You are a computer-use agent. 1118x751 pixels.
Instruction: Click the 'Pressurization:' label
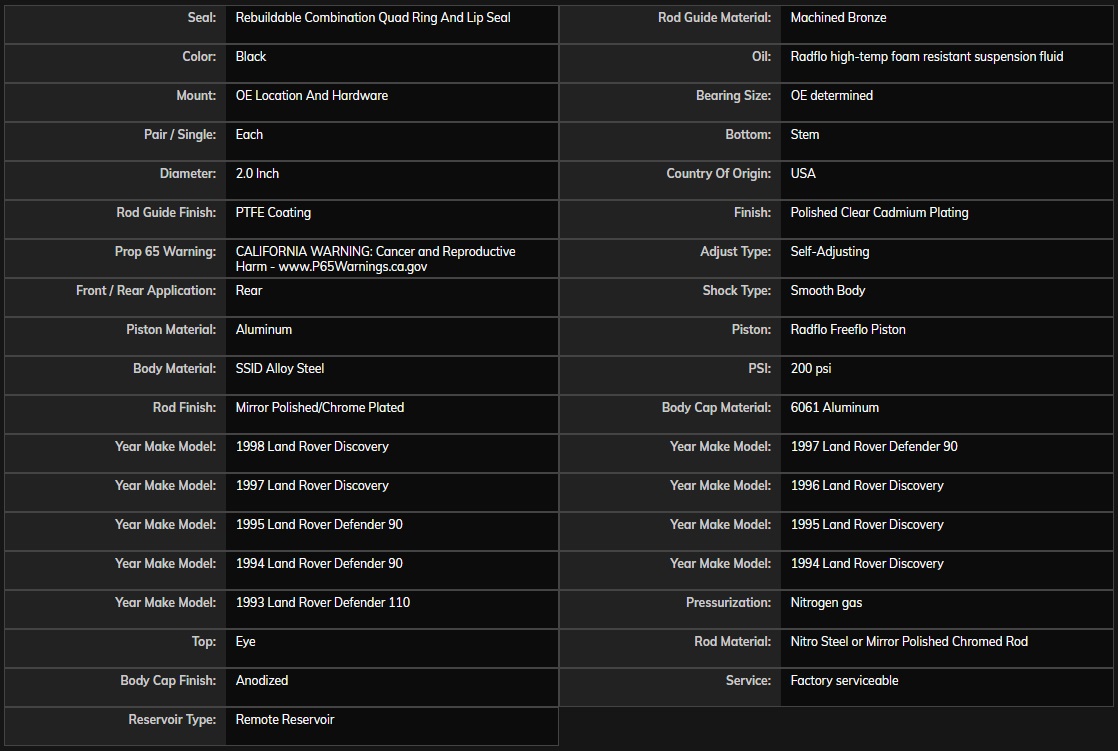coord(729,603)
